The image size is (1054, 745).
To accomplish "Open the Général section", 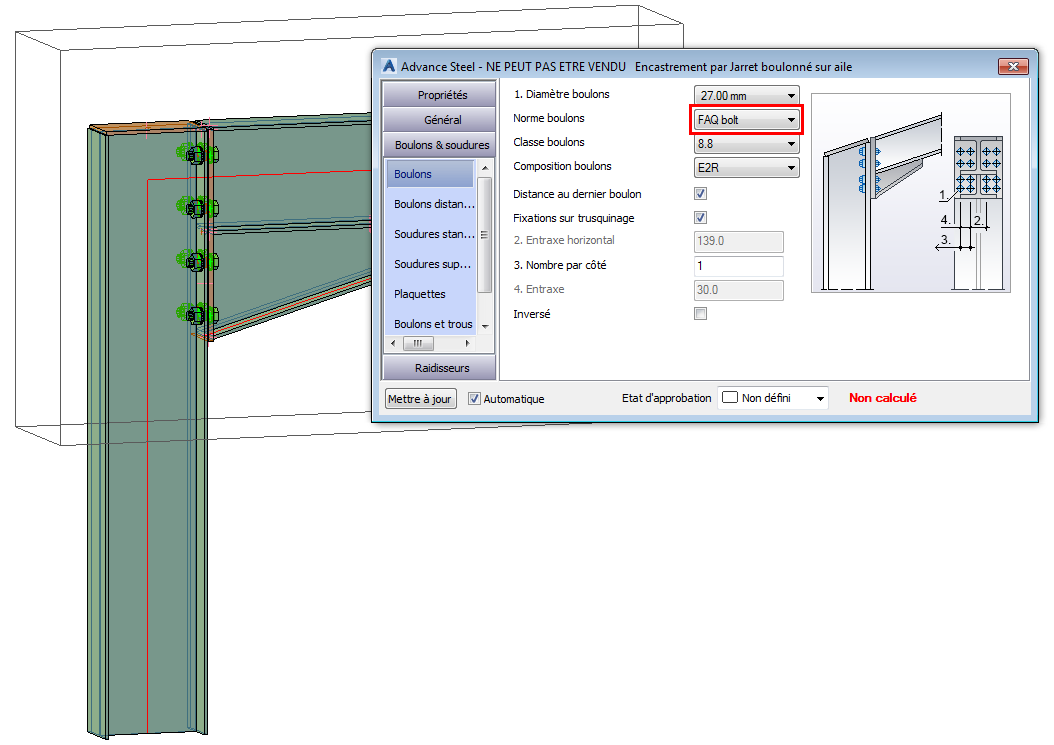I will (441, 120).
